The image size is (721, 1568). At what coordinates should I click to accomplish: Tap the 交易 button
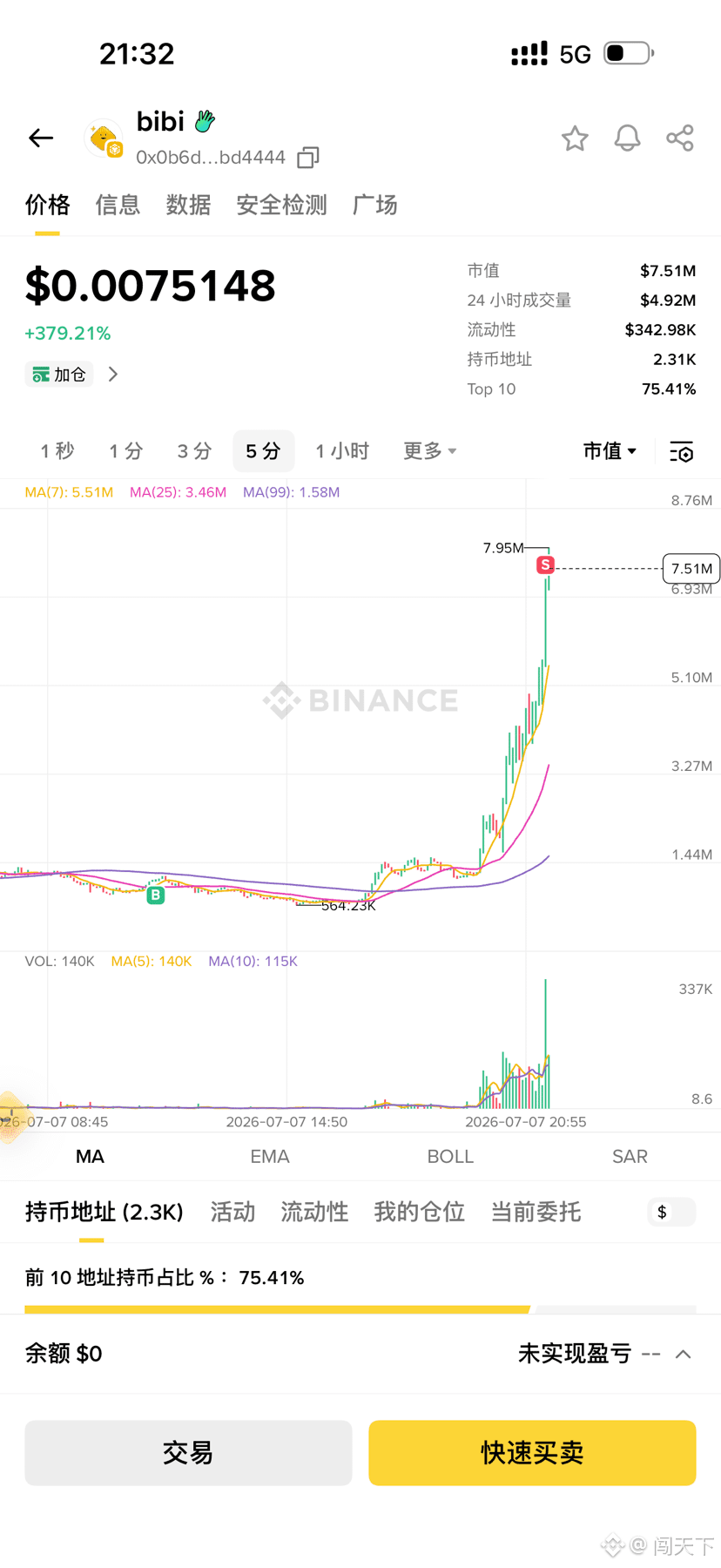[x=188, y=1453]
